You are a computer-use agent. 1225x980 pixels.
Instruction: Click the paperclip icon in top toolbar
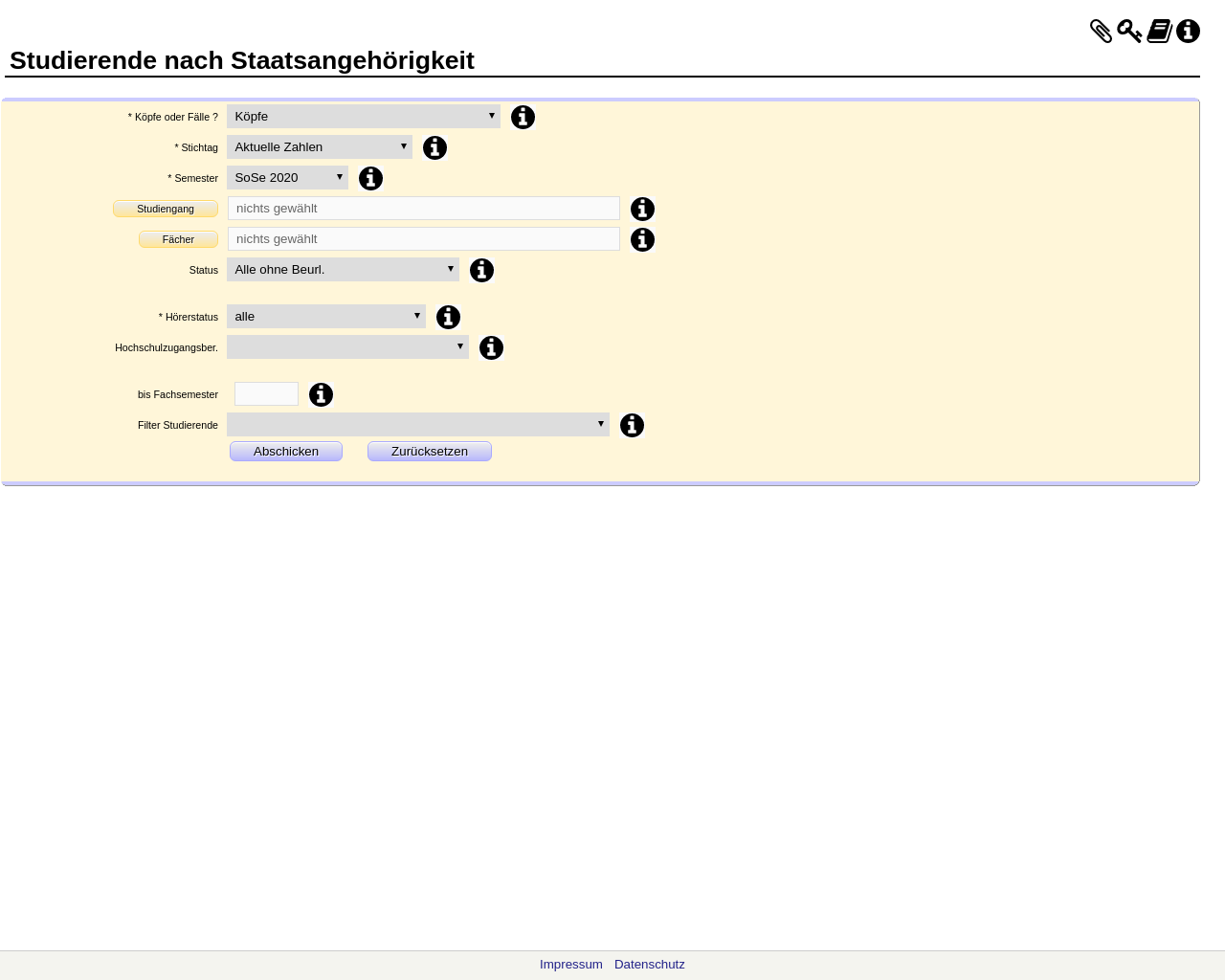tap(1101, 32)
